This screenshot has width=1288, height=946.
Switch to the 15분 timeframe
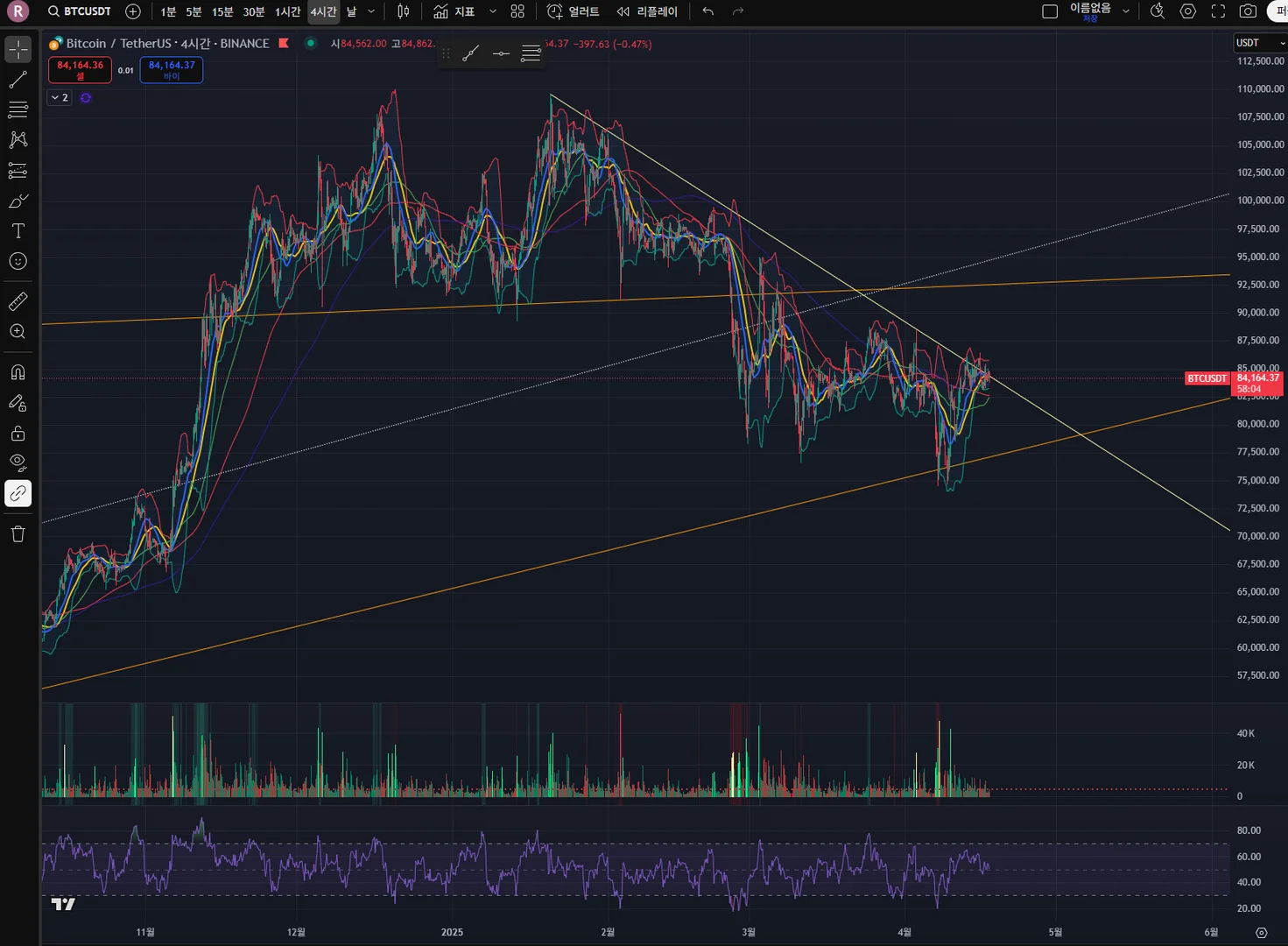point(222,11)
